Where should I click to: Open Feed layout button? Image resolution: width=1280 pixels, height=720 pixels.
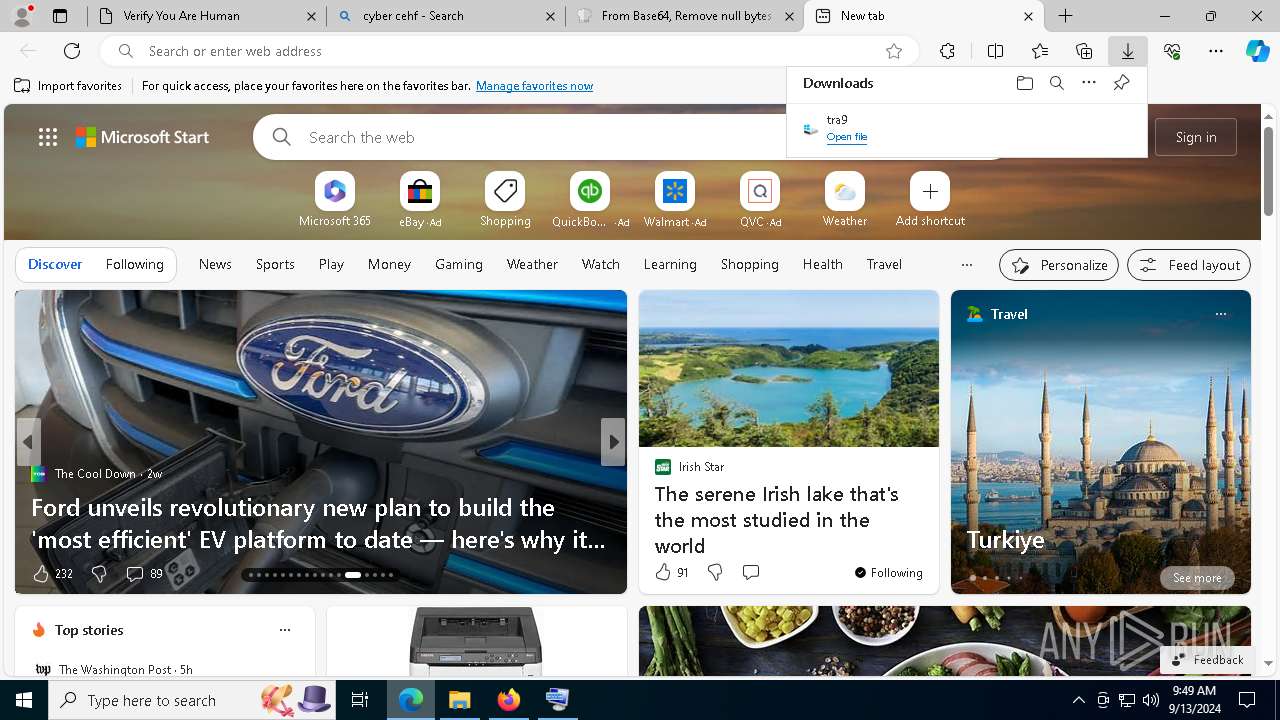click(x=1189, y=265)
